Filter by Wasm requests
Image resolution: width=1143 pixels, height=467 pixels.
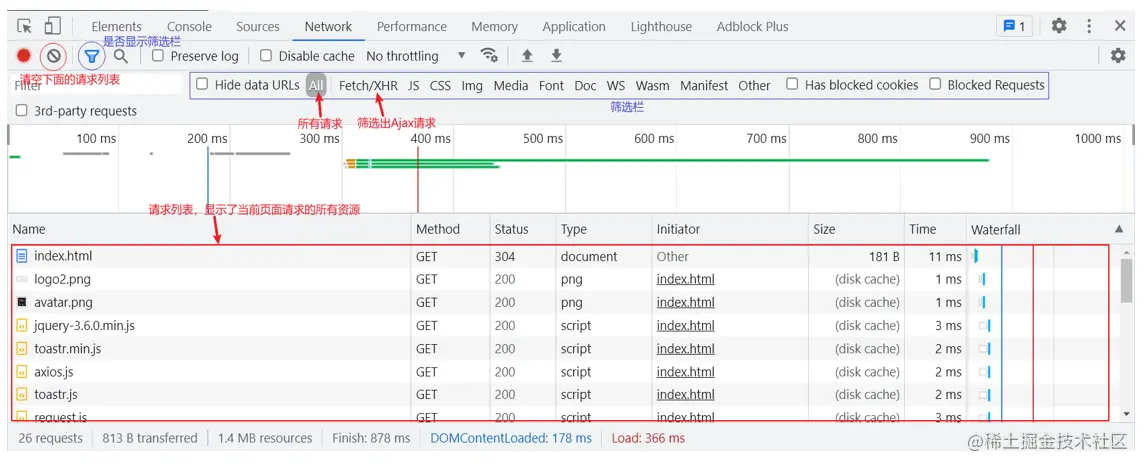[x=652, y=85]
